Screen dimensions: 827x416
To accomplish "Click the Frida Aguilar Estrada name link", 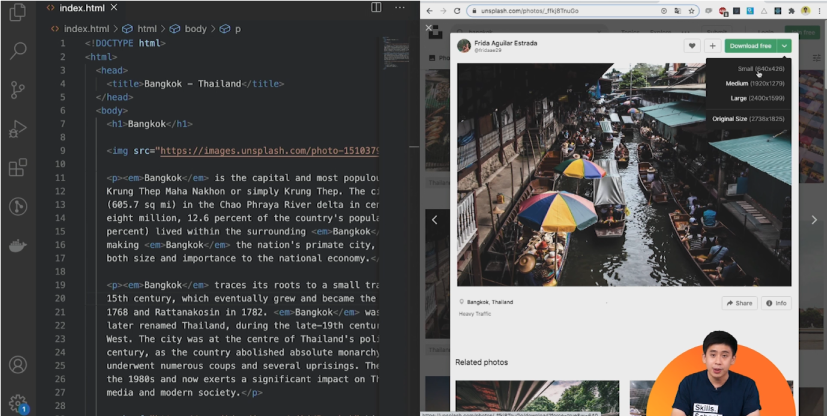I will click(x=506, y=43).
